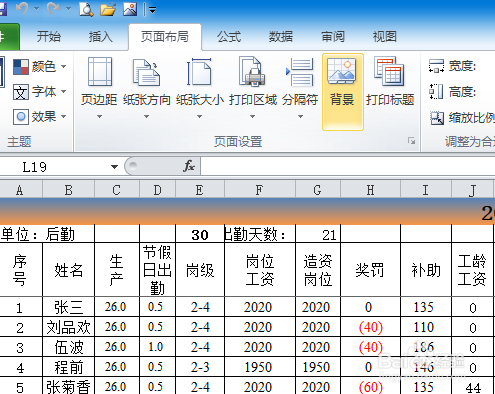Click the Name Box showing L19
The width and height of the screenshot is (495, 394).
(55, 167)
